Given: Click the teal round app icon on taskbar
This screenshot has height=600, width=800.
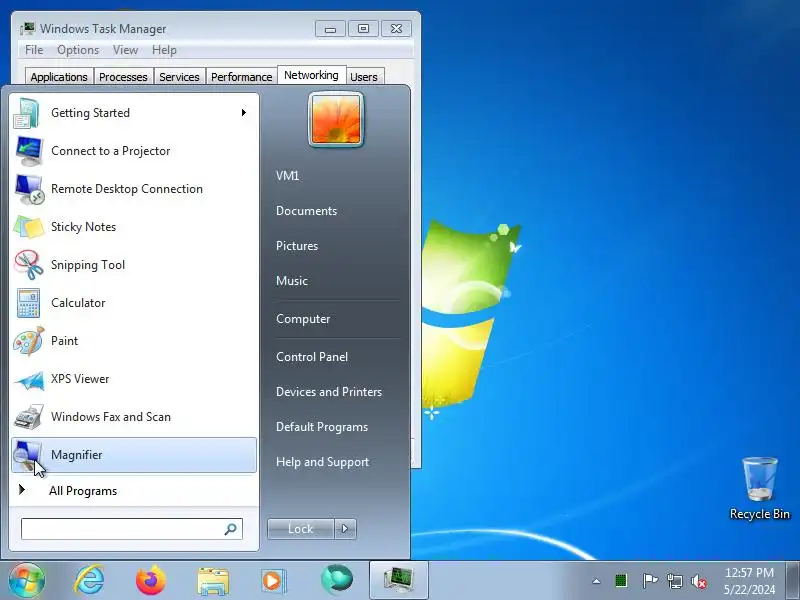Looking at the screenshot, I should [x=337, y=580].
